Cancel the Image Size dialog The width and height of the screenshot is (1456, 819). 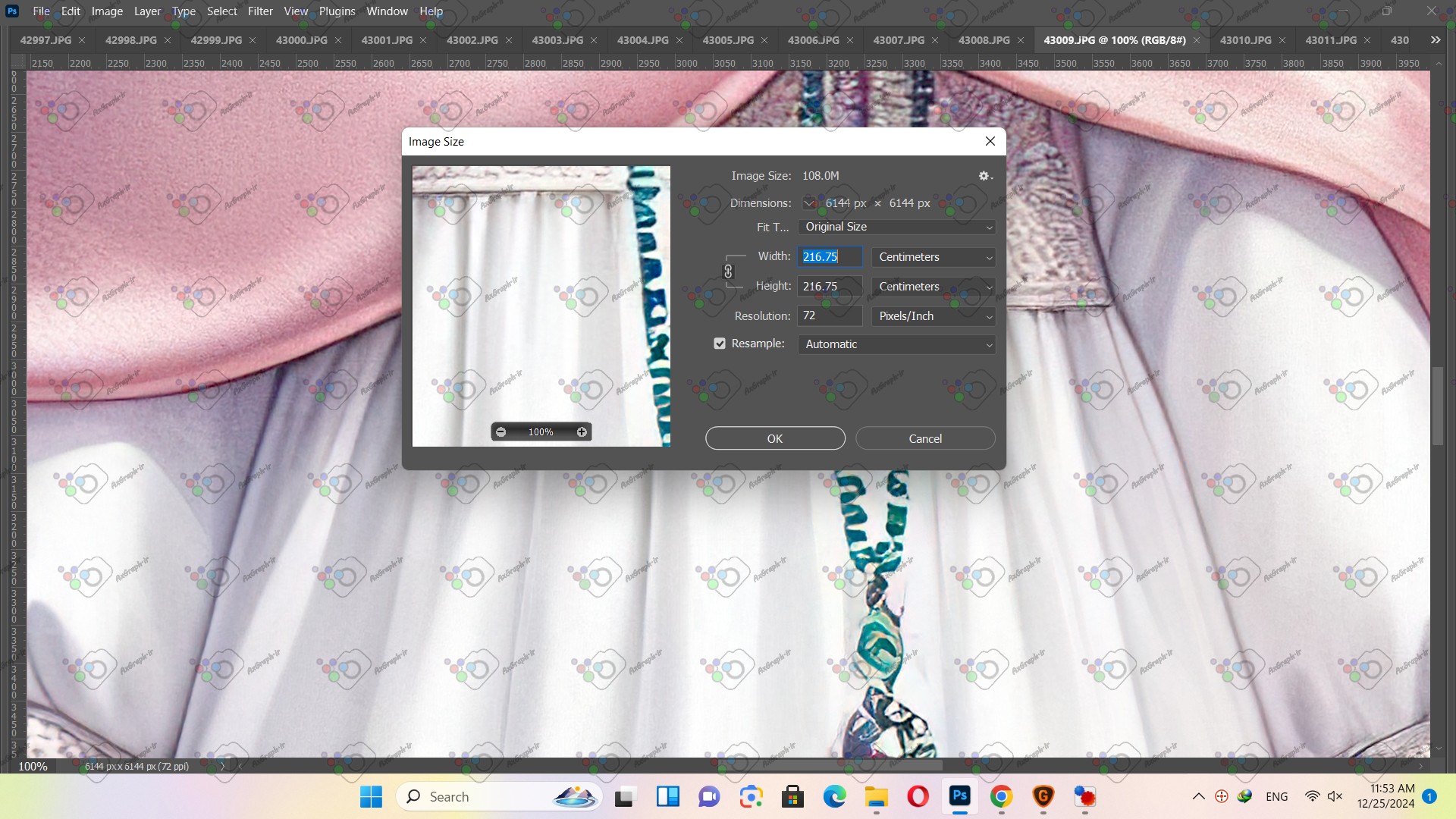click(925, 438)
